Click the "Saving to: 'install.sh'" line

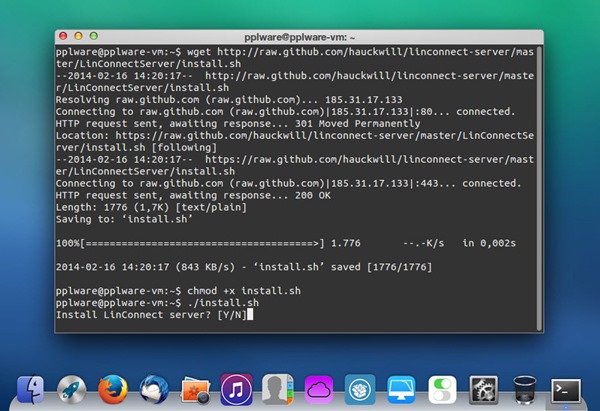124,219
